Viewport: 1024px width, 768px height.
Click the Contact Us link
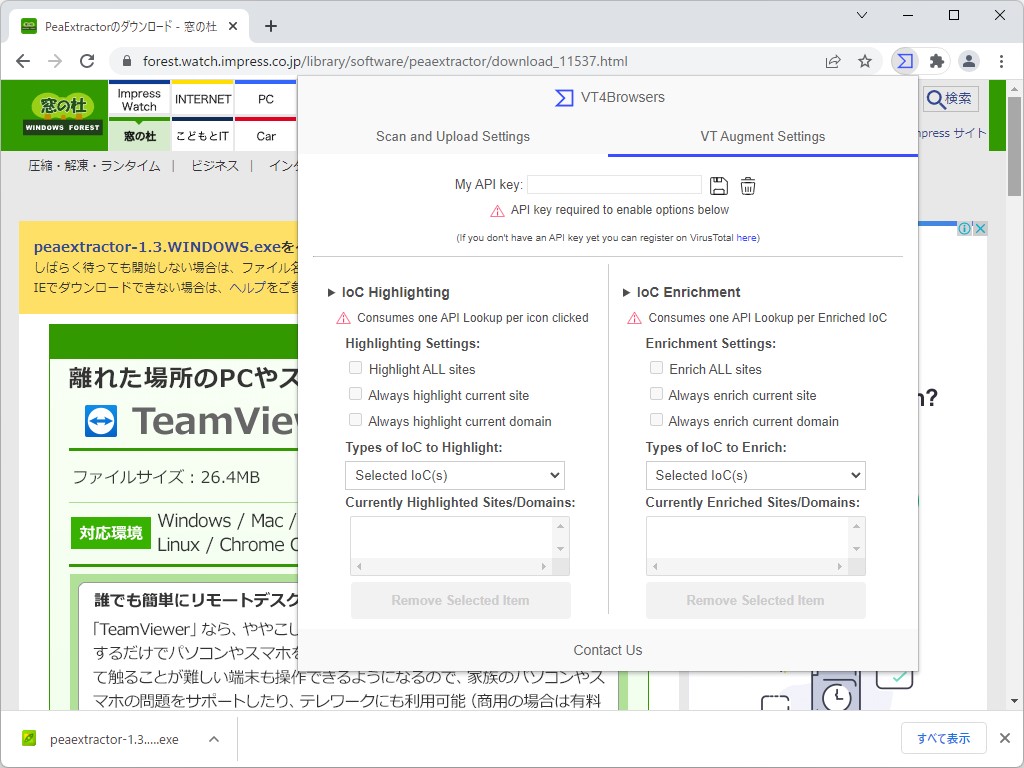click(607, 649)
